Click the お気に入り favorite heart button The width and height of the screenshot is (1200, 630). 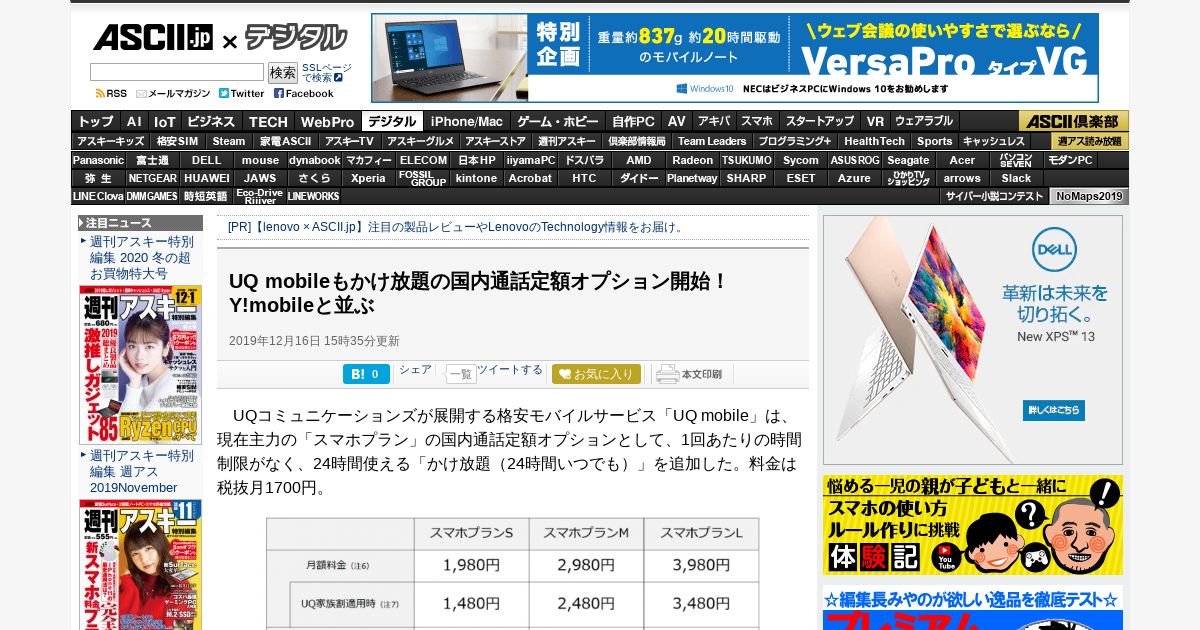coord(596,374)
